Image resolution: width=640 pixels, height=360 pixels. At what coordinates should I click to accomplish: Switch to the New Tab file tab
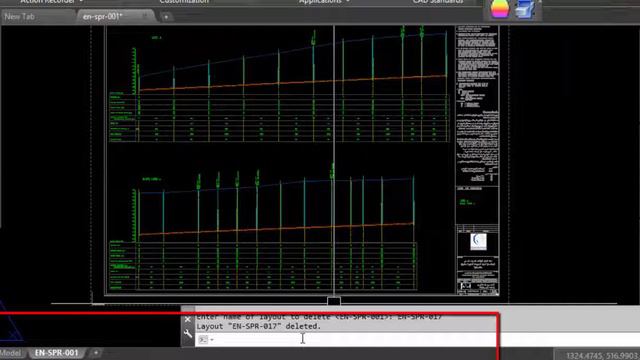tap(20, 17)
